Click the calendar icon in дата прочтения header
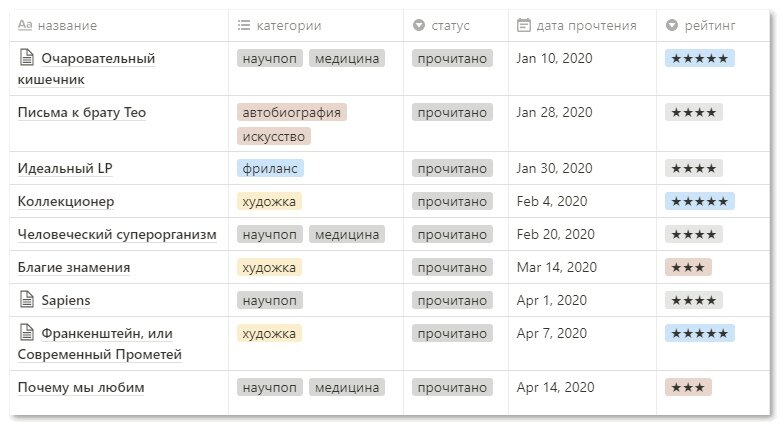781x426 pixels. tap(523, 25)
